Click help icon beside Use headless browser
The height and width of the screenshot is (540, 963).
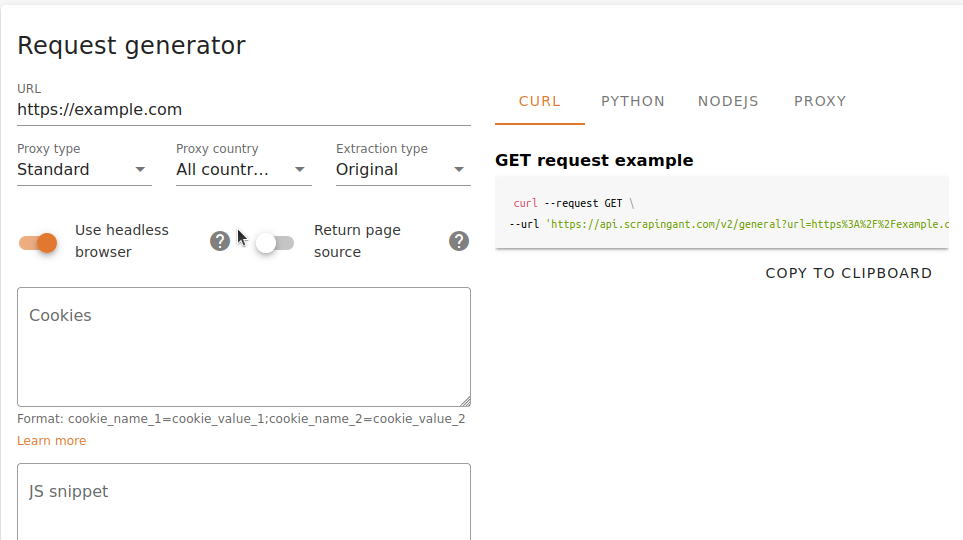pyautogui.click(x=220, y=241)
